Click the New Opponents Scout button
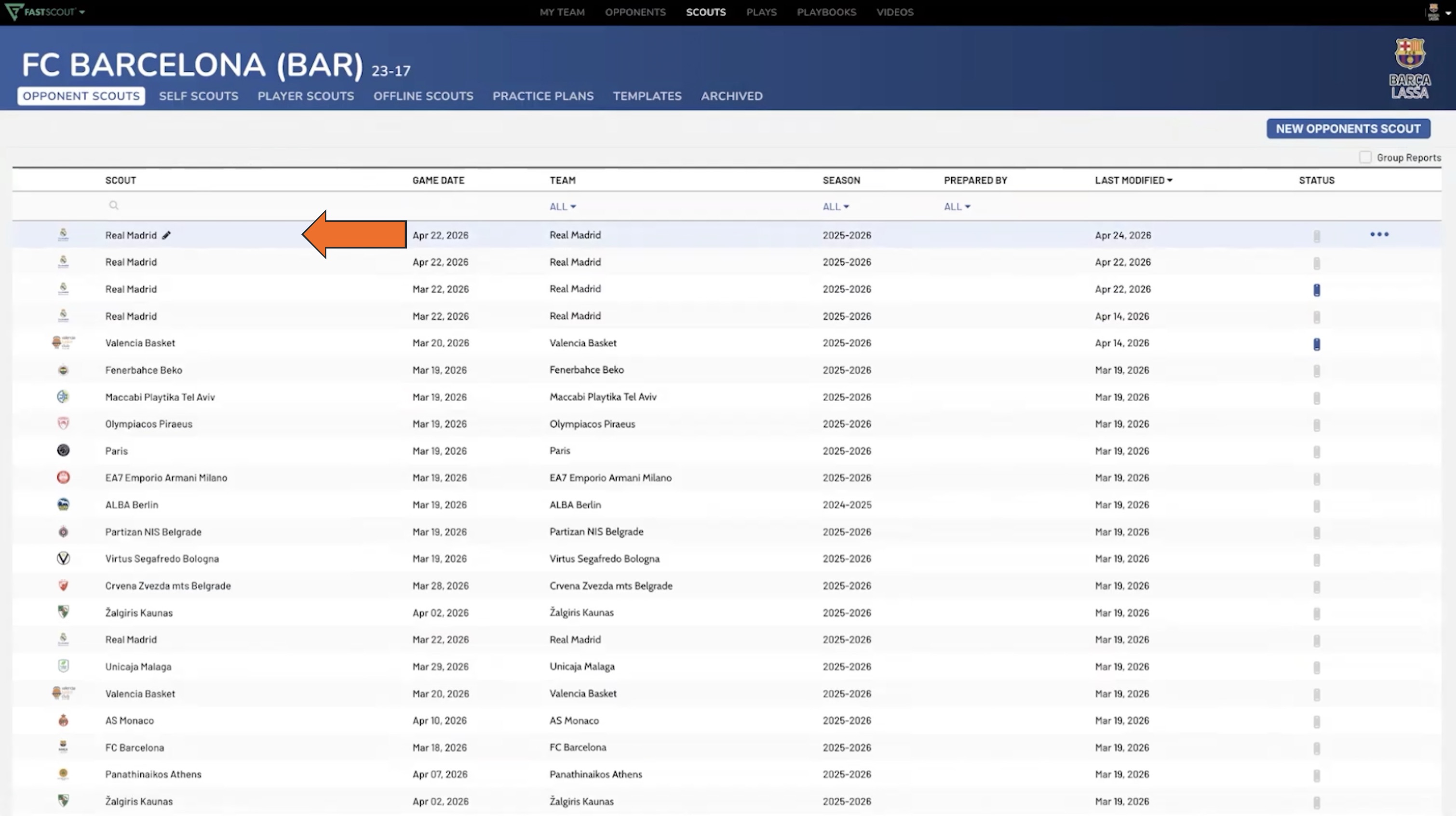 click(x=1348, y=128)
